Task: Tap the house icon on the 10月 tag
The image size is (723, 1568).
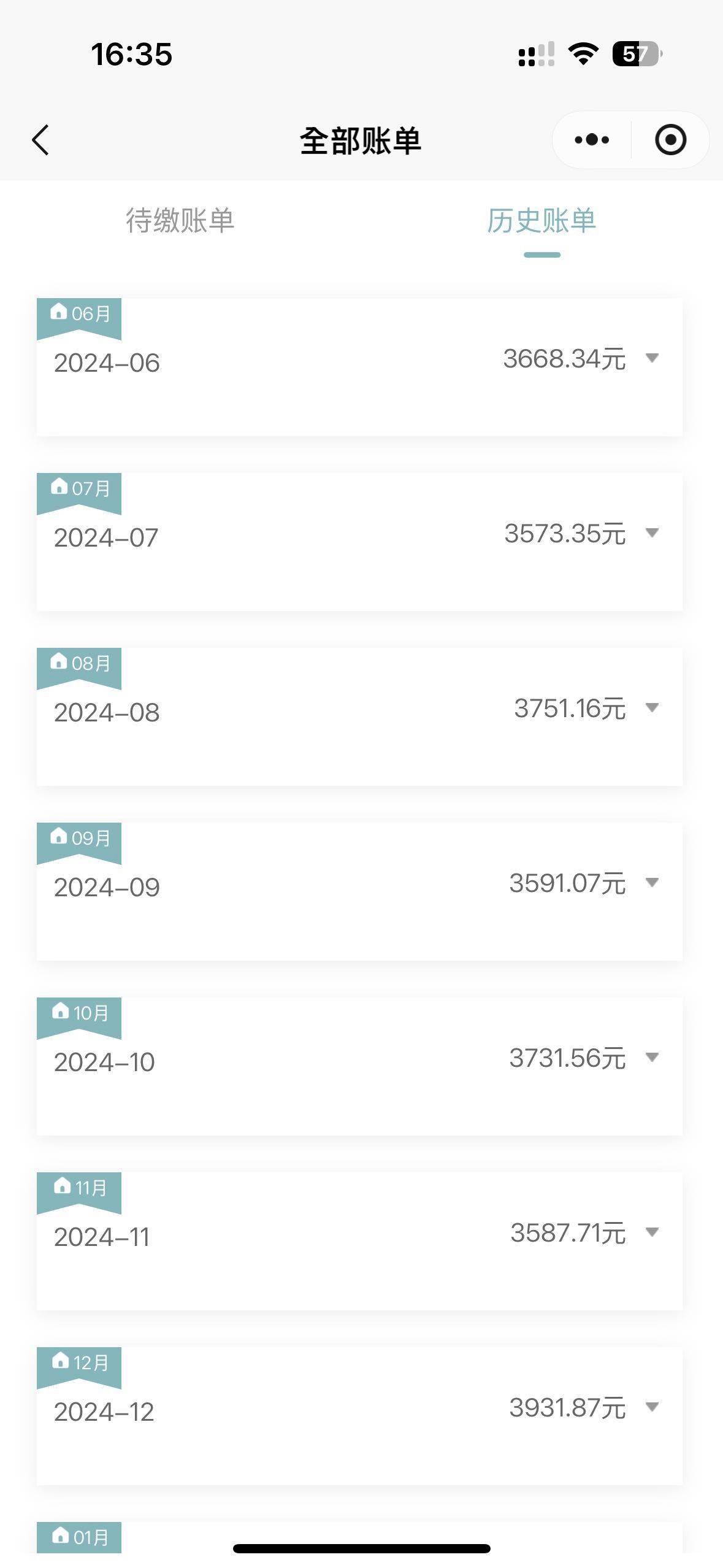Action: pos(60,1012)
